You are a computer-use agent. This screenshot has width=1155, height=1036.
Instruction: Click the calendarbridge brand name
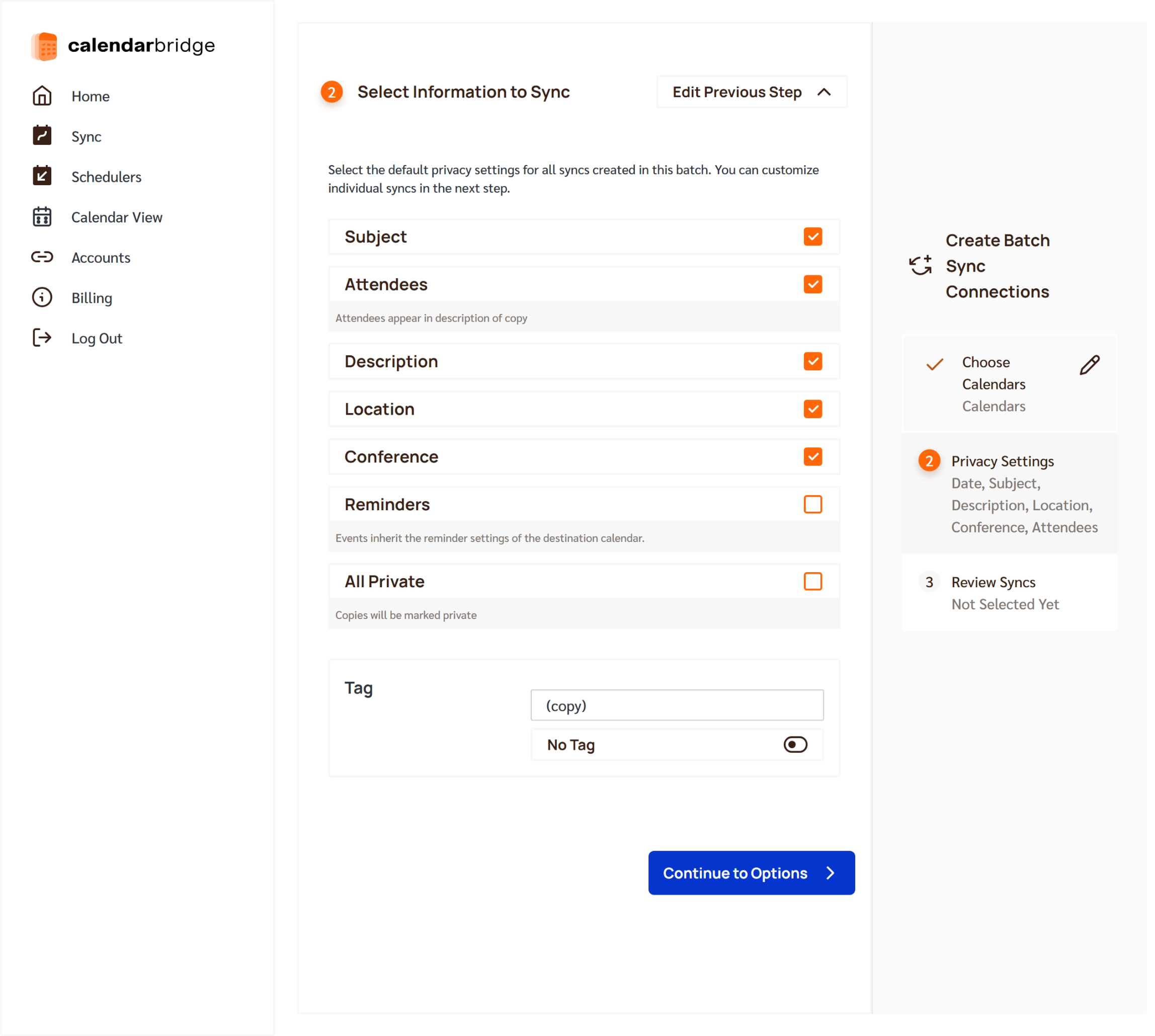tap(142, 46)
